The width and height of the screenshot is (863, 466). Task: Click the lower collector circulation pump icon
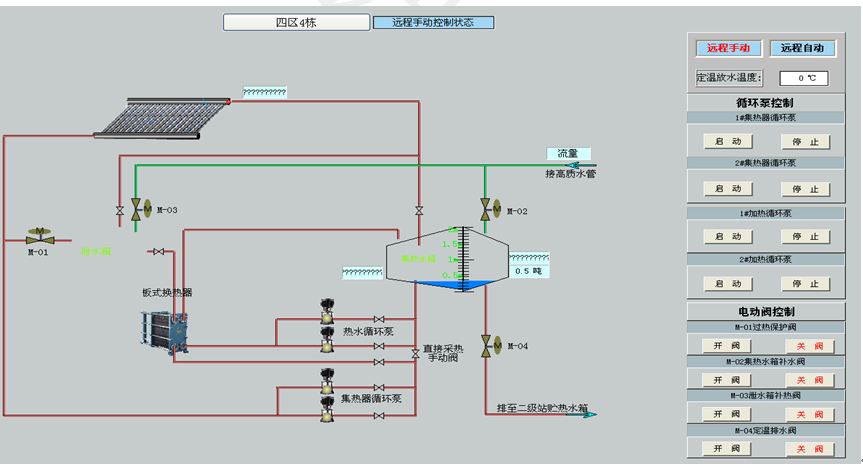click(x=326, y=406)
